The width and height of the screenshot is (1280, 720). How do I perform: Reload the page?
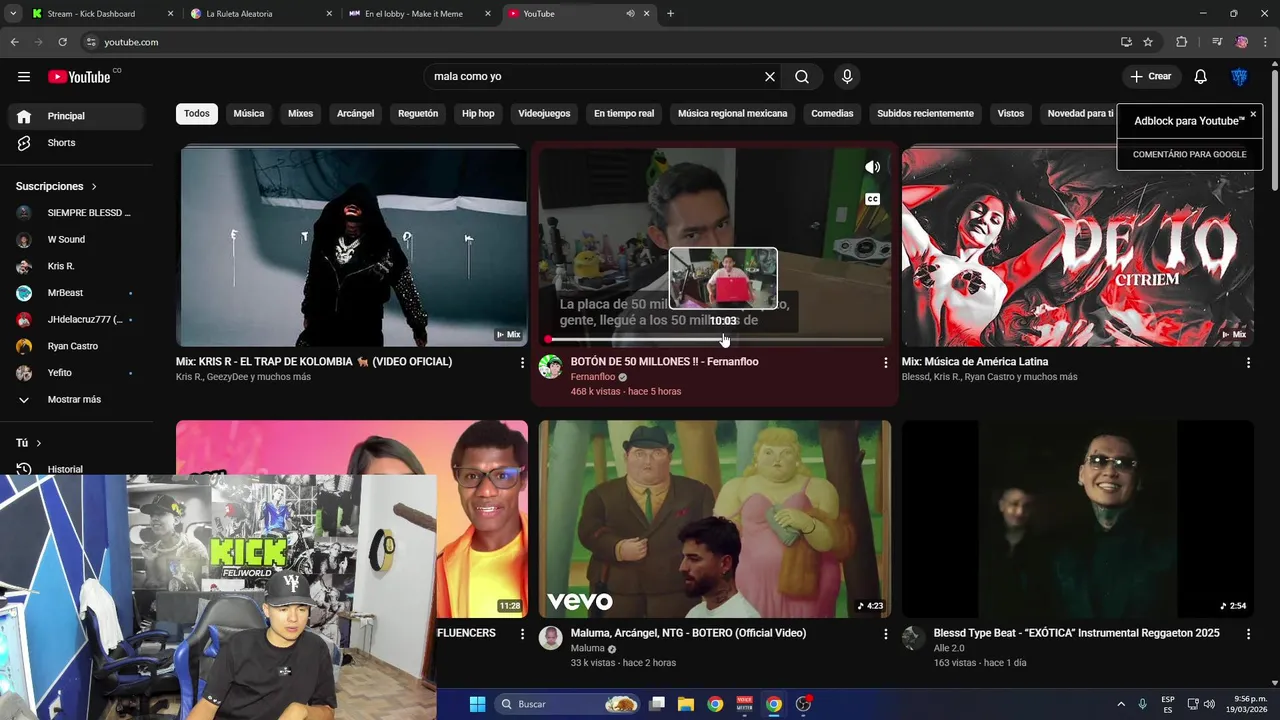point(62,42)
